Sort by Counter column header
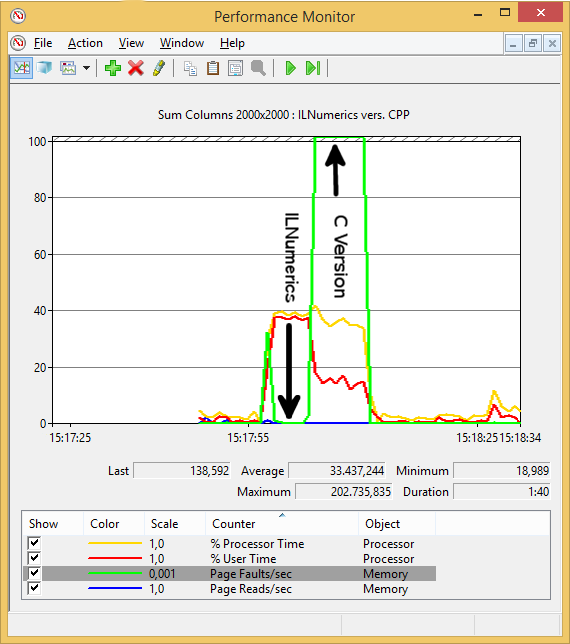Viewport: 570px width, 644px height. pyautogui.click(x=282, y=524)
